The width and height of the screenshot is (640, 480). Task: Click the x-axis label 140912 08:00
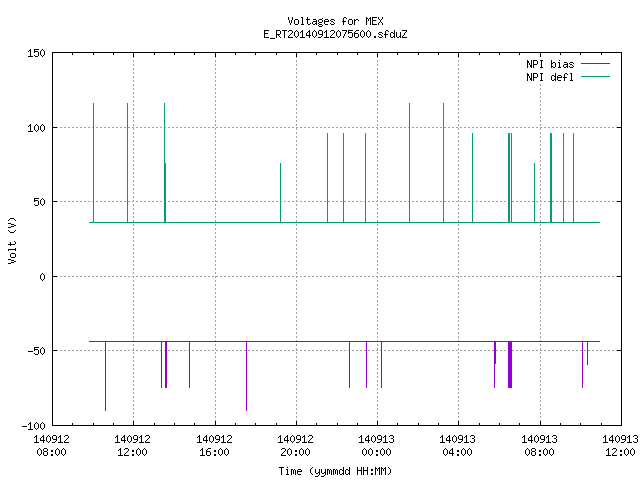click(x=51, y=446)
